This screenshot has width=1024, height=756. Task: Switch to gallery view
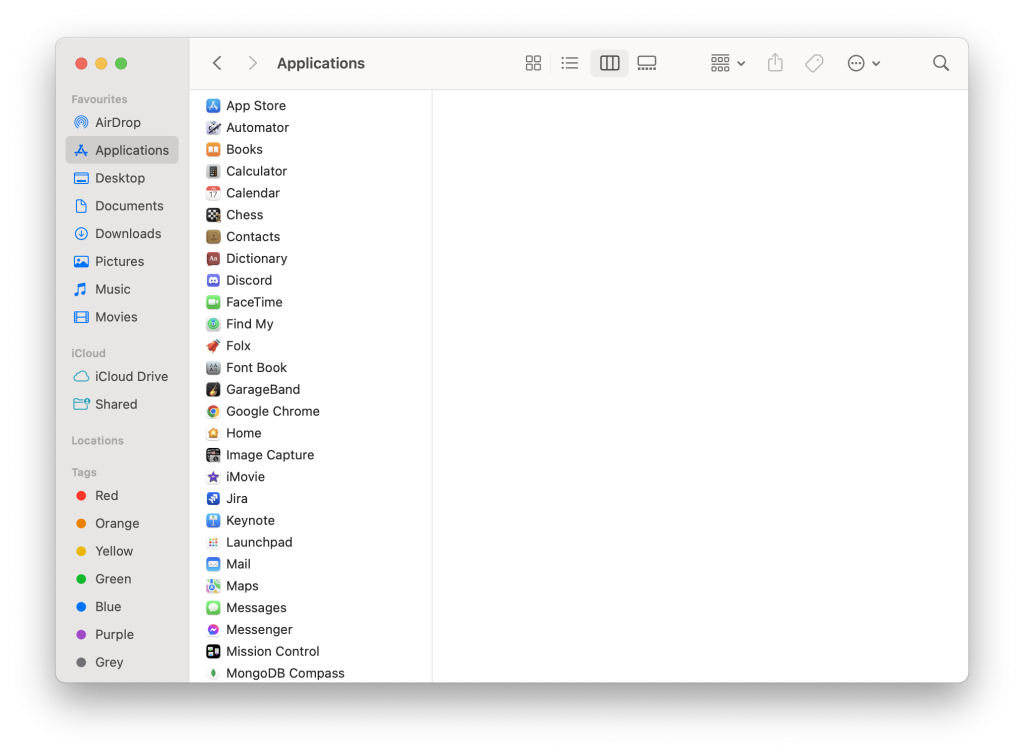coord(647,63)
